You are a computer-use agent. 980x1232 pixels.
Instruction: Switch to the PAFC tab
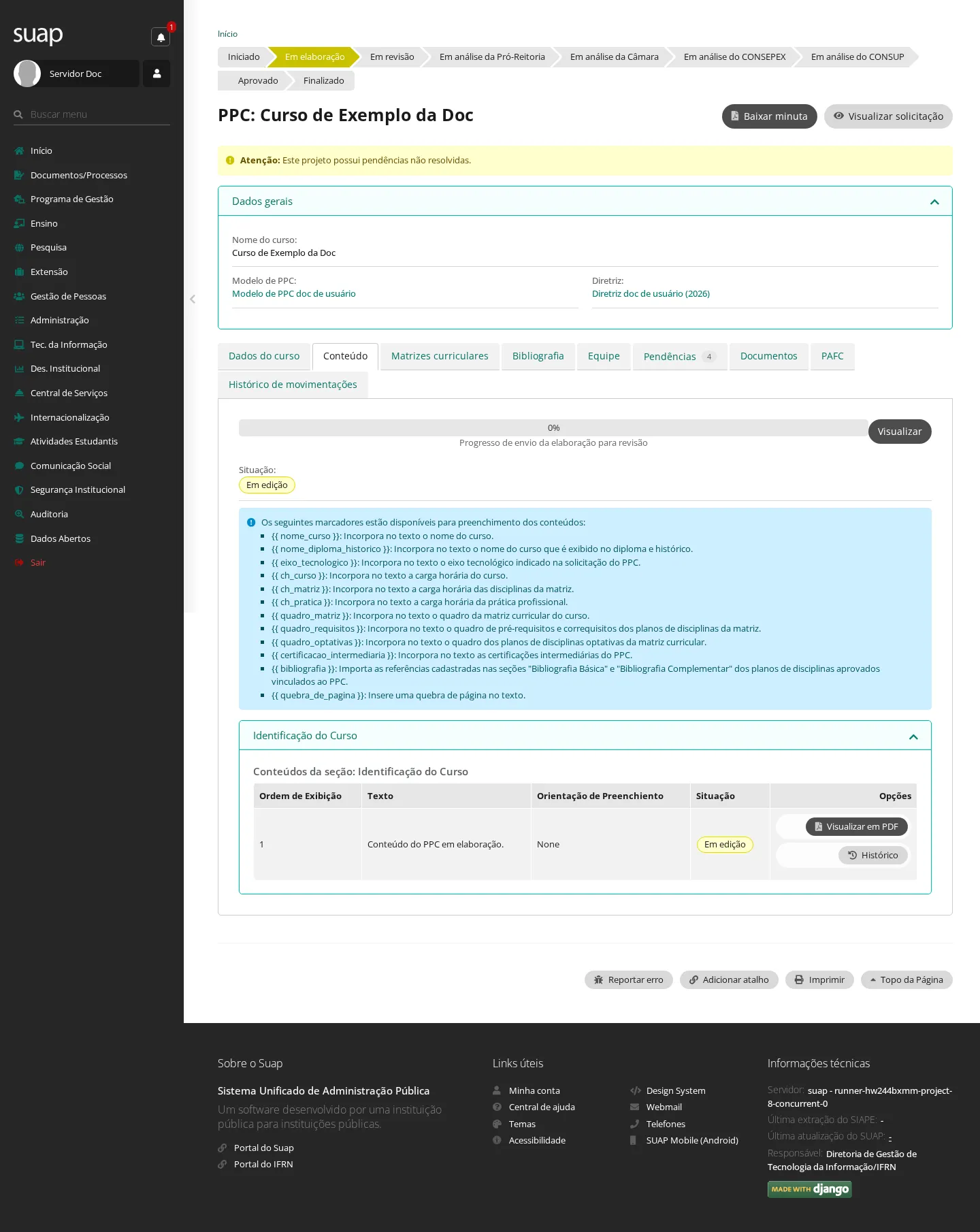(832, 356)
